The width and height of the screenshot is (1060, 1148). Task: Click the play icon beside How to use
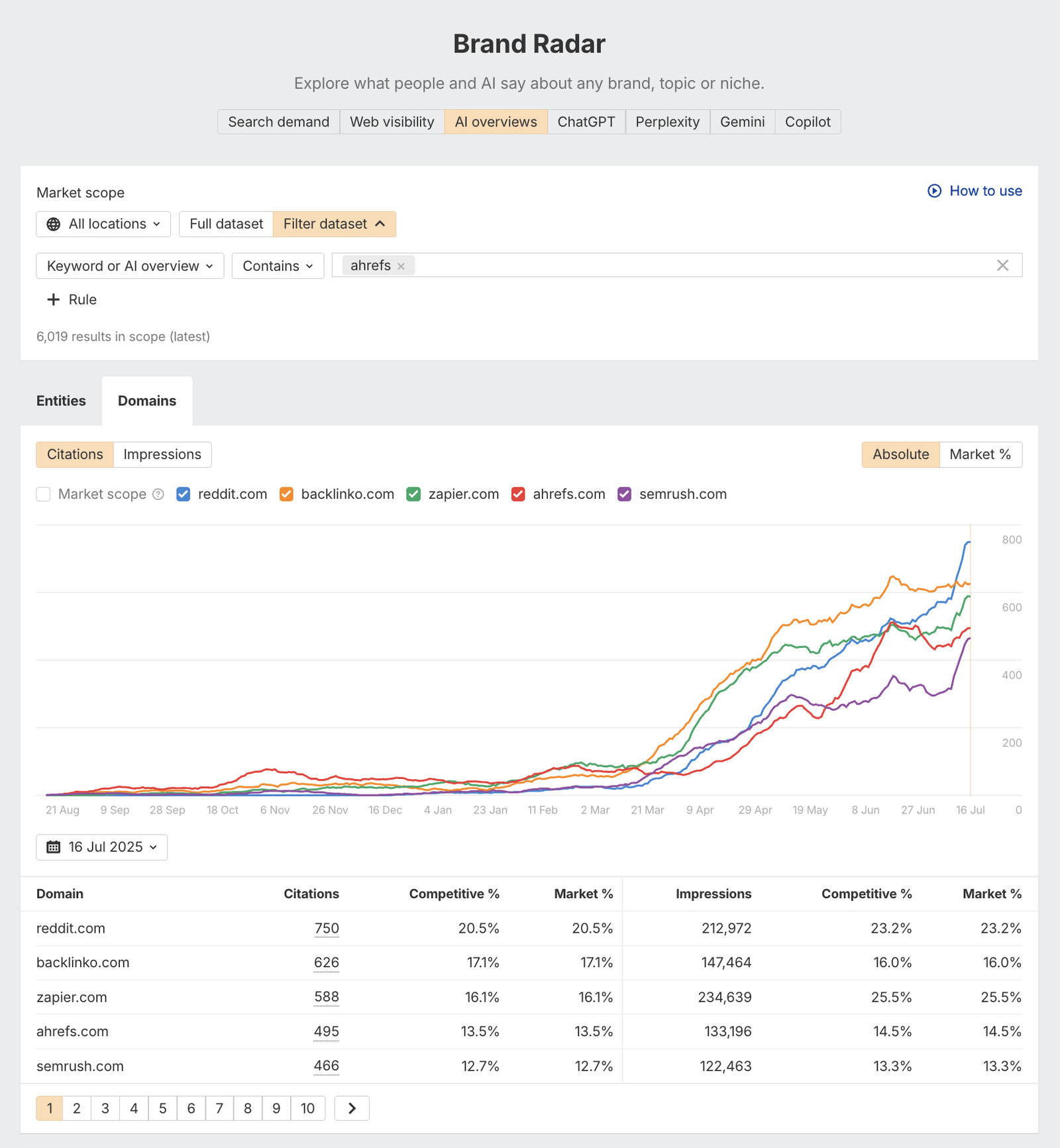click(x=934, y=191)
